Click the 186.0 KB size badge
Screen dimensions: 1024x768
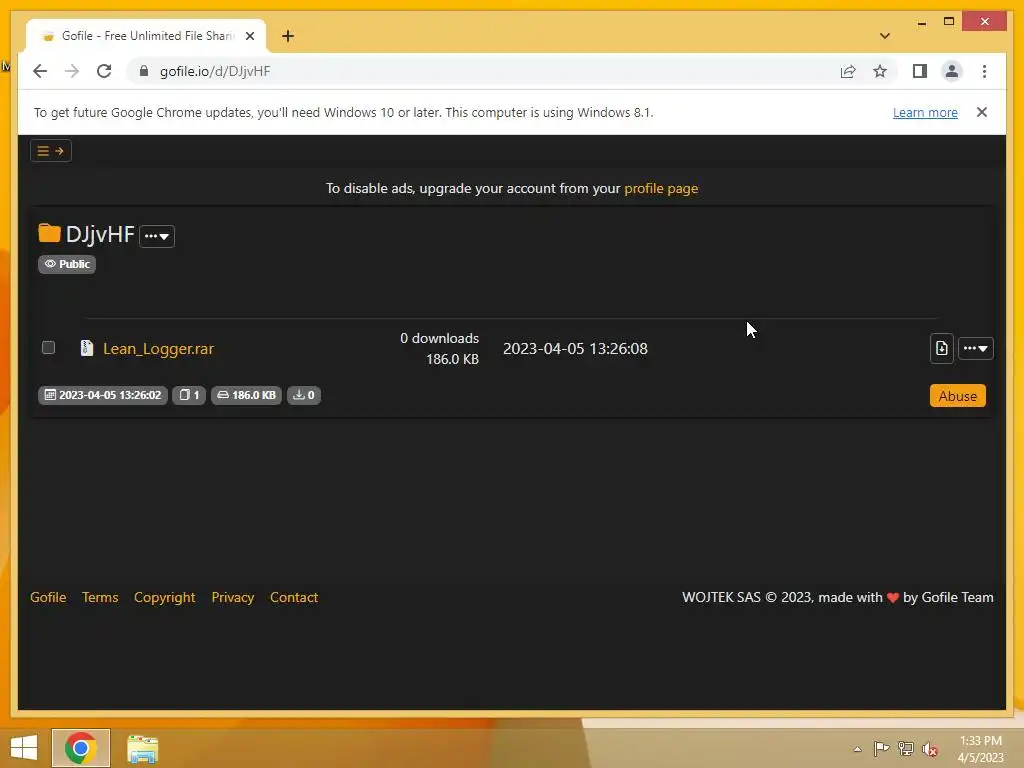tap(246, 395)
